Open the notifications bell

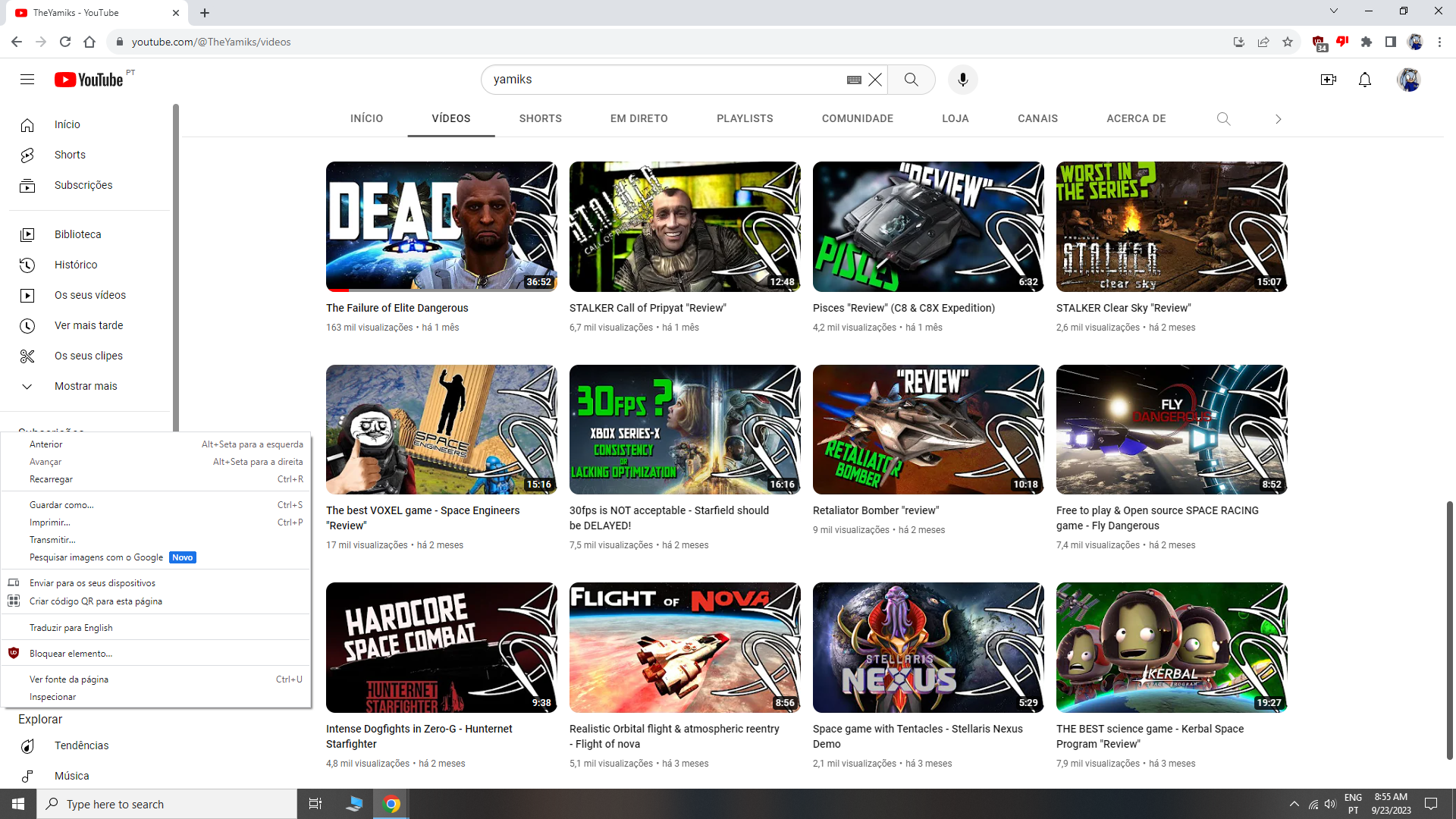(x=1365, y=80)
